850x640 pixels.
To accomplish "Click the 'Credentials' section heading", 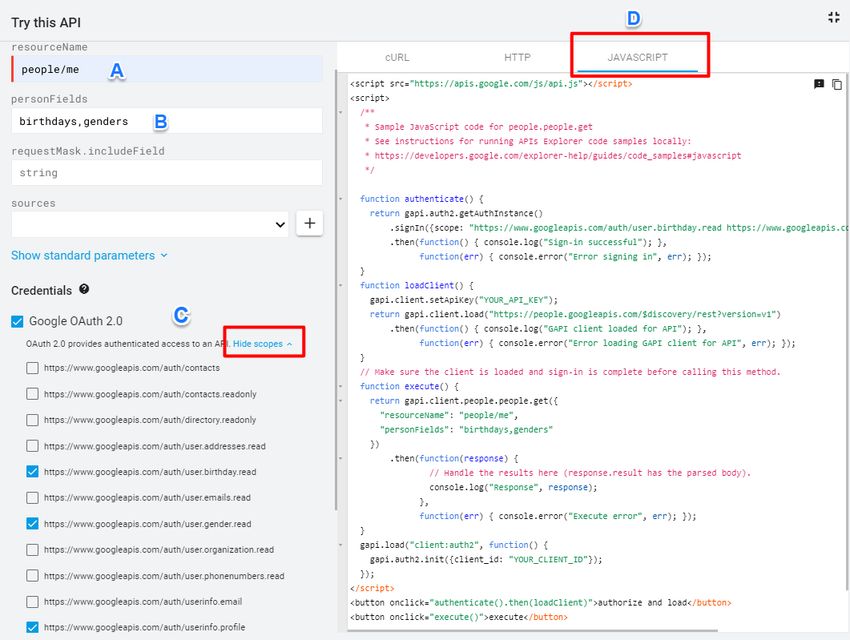I will point(42,290).
